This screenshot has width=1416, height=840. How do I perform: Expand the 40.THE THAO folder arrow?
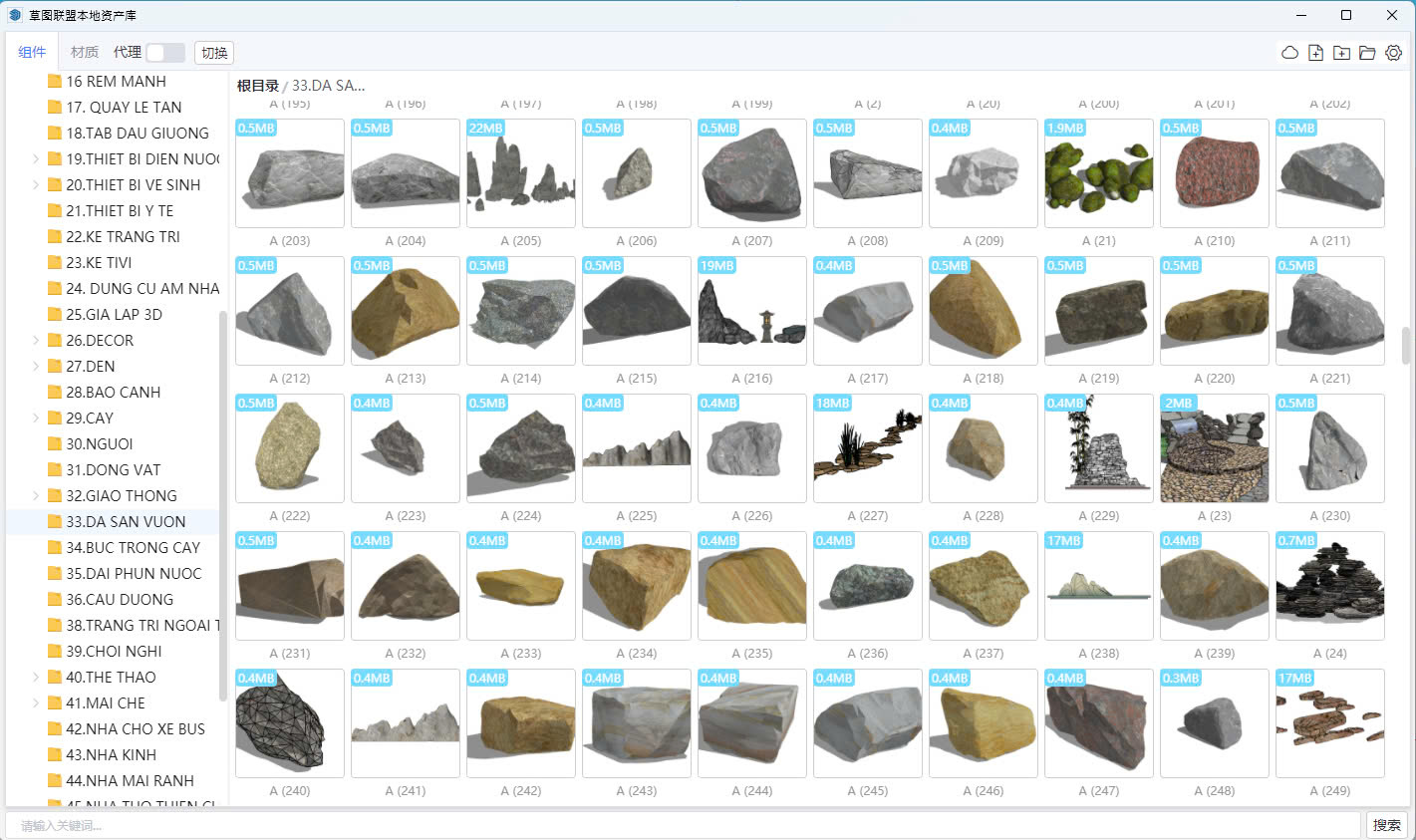36,678
